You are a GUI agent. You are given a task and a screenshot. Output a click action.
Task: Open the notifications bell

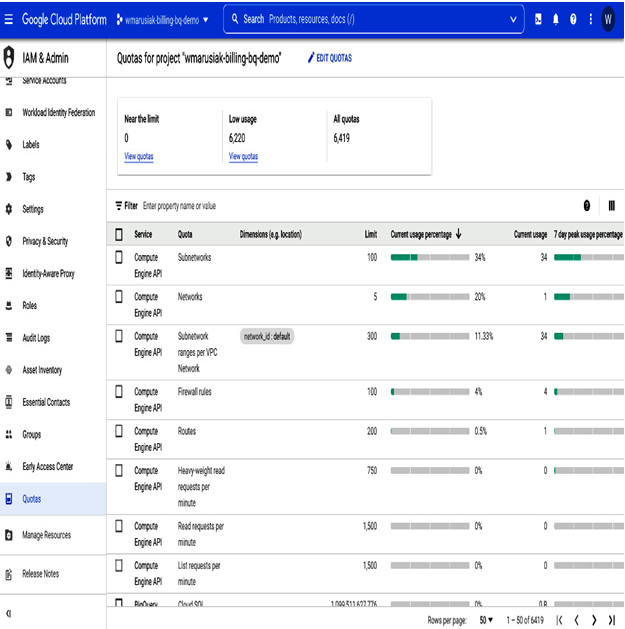click(556, 19)
